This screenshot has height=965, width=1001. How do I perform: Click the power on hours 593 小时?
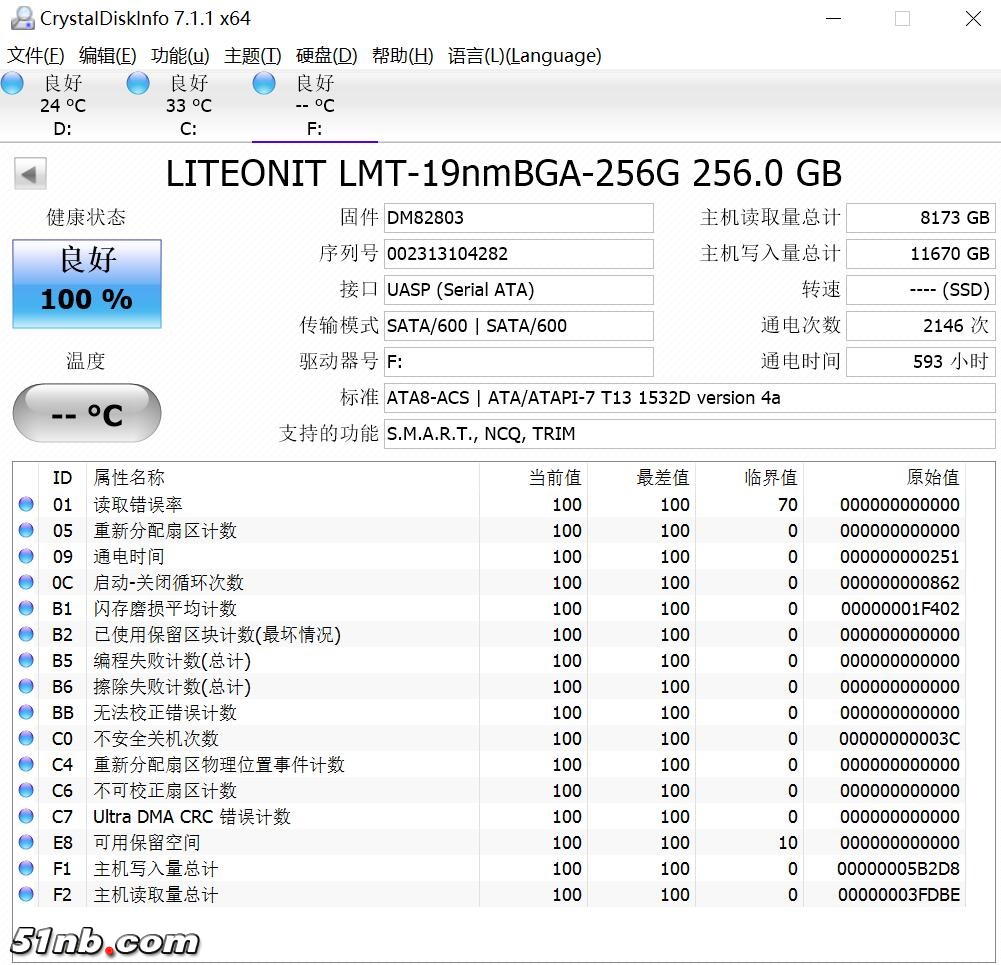921,362
